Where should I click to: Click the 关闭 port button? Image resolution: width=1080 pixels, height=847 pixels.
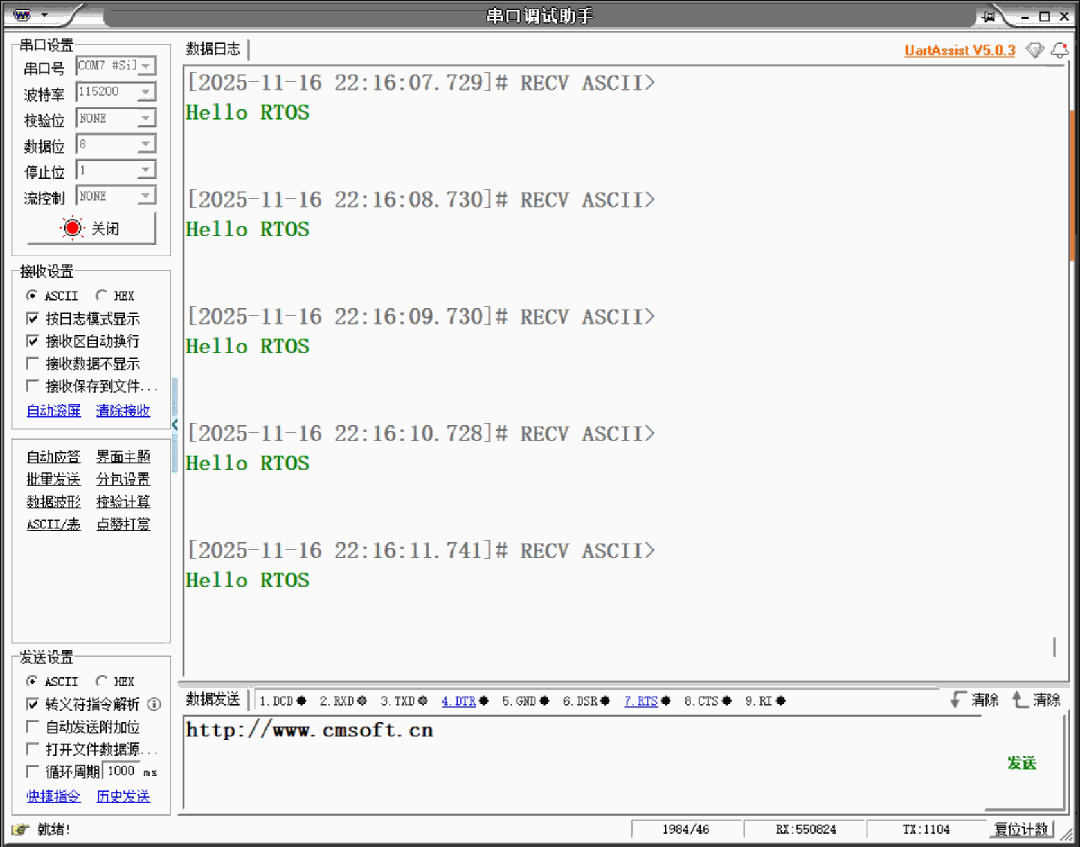(x=92, y=229)
